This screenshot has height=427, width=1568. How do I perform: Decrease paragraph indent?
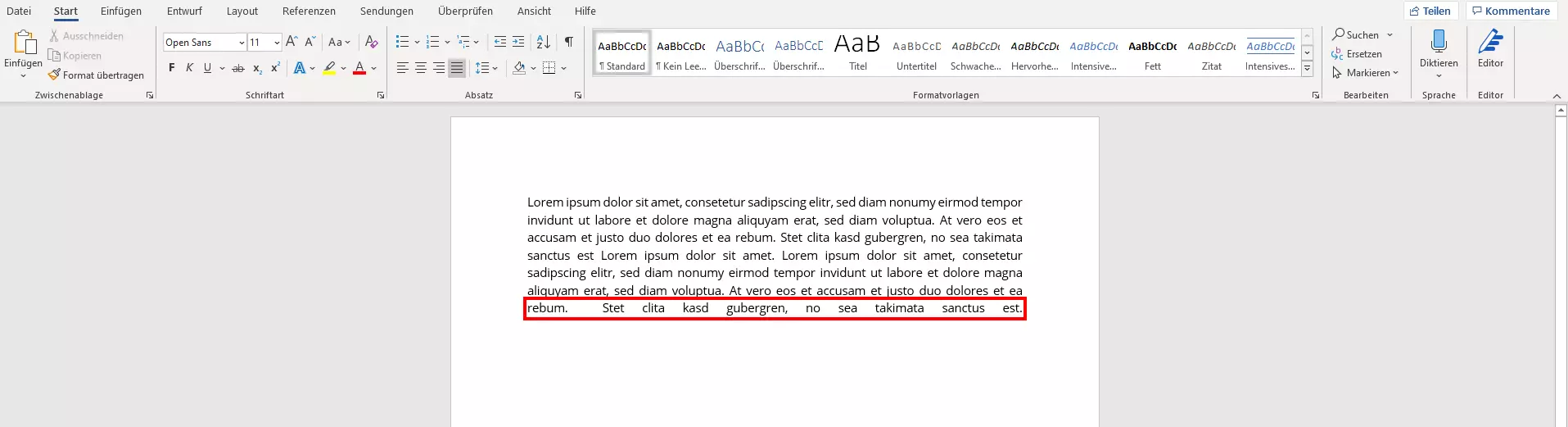[500, 42]
